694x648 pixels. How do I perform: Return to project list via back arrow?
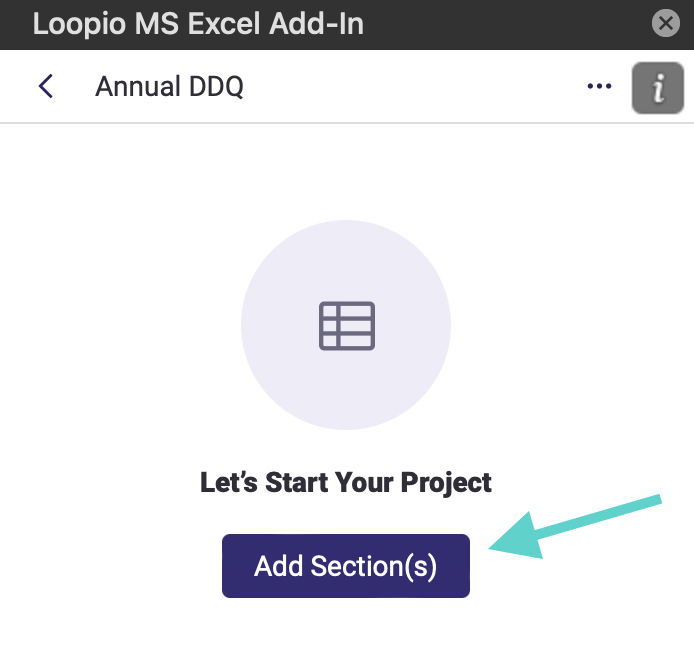46,86
